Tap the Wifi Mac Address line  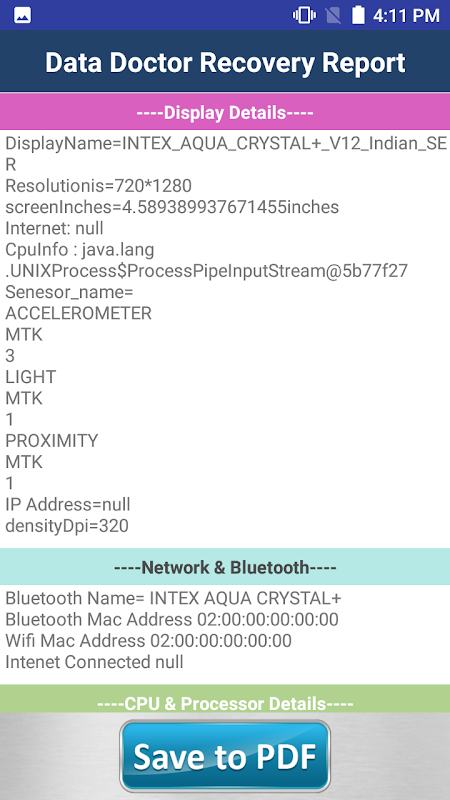(x=148, y=641)
